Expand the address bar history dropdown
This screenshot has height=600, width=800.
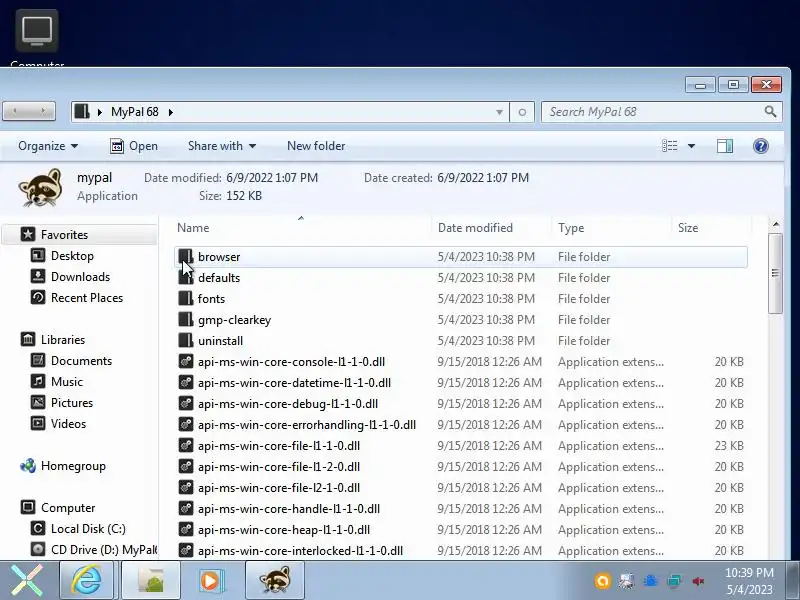[499, 112]
